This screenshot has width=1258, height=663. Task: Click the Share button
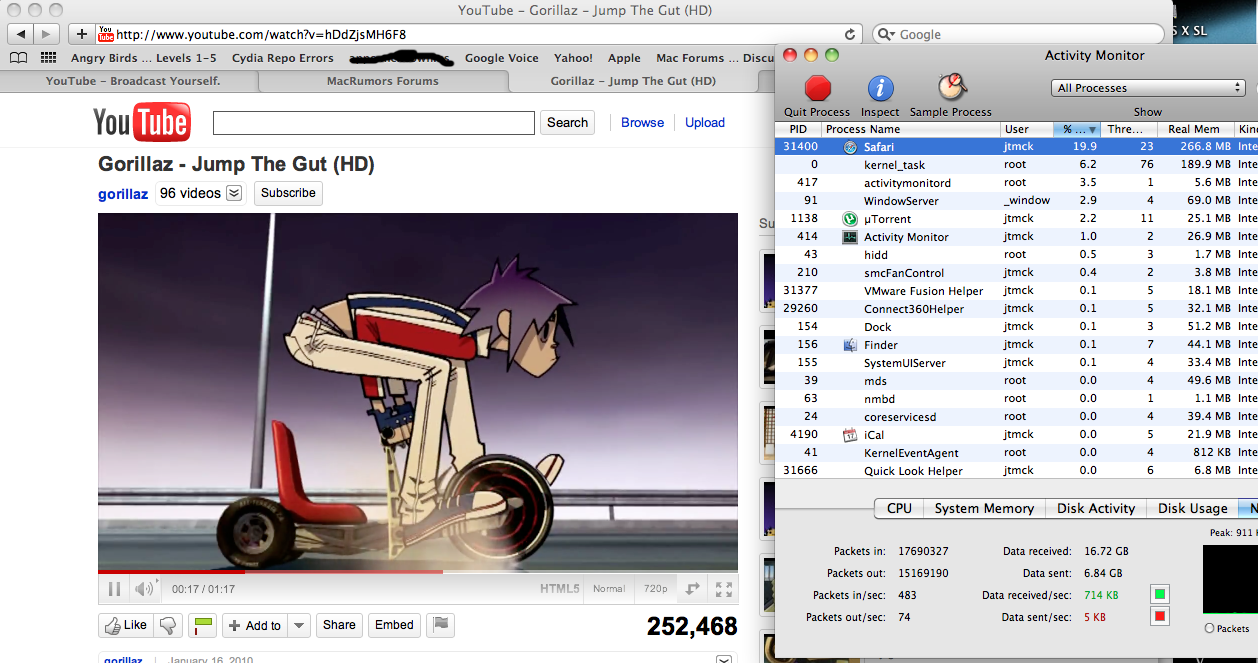pyautogui.click(x=339, y=625)
